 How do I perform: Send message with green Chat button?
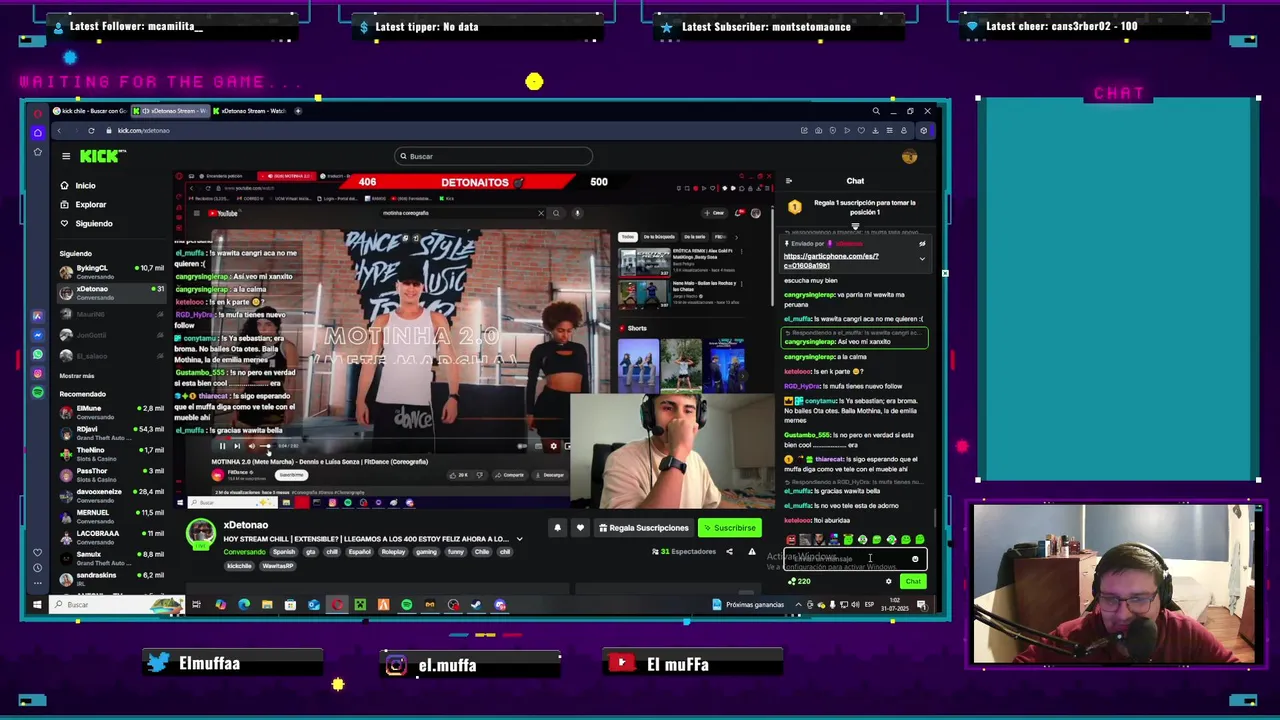pos(913,581)
